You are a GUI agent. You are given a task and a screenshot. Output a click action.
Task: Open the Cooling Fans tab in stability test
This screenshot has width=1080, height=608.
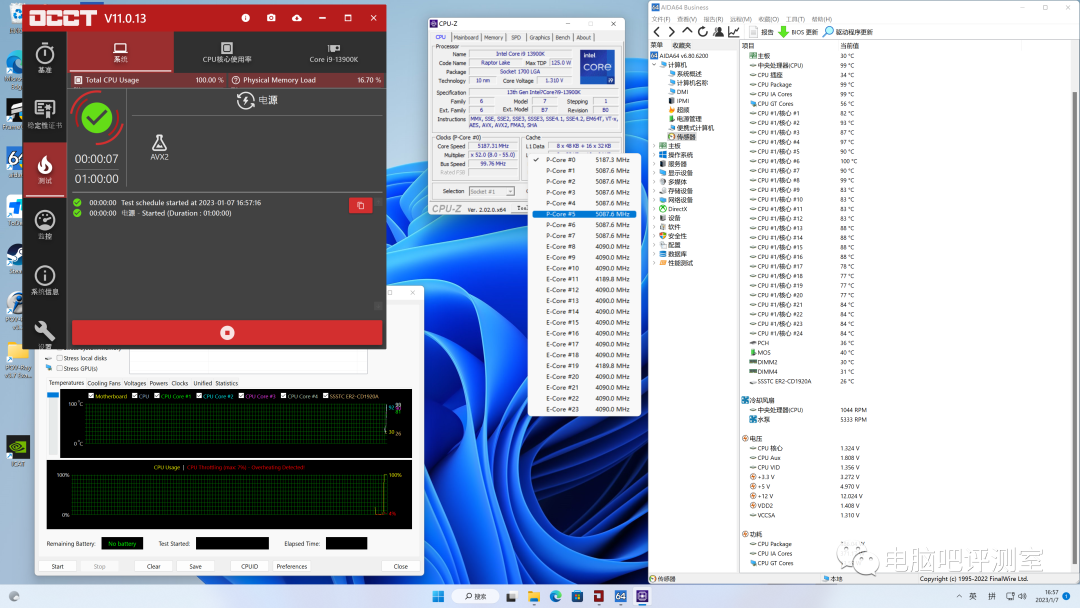104,384
